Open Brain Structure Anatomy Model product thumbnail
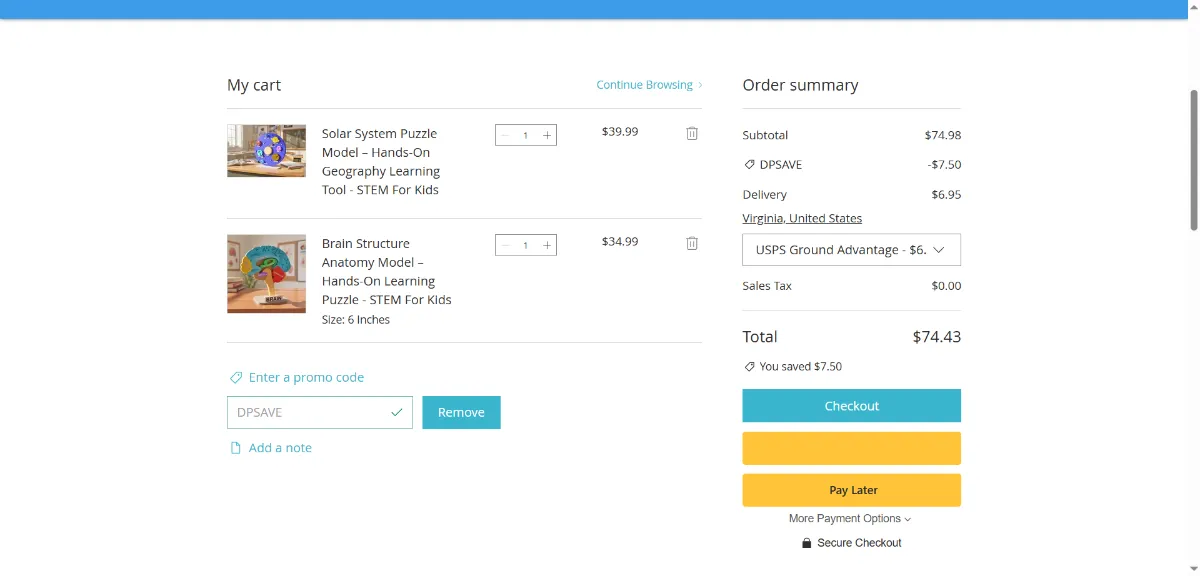This screenshot has height=576, width=1200. [x=266, y=274]
